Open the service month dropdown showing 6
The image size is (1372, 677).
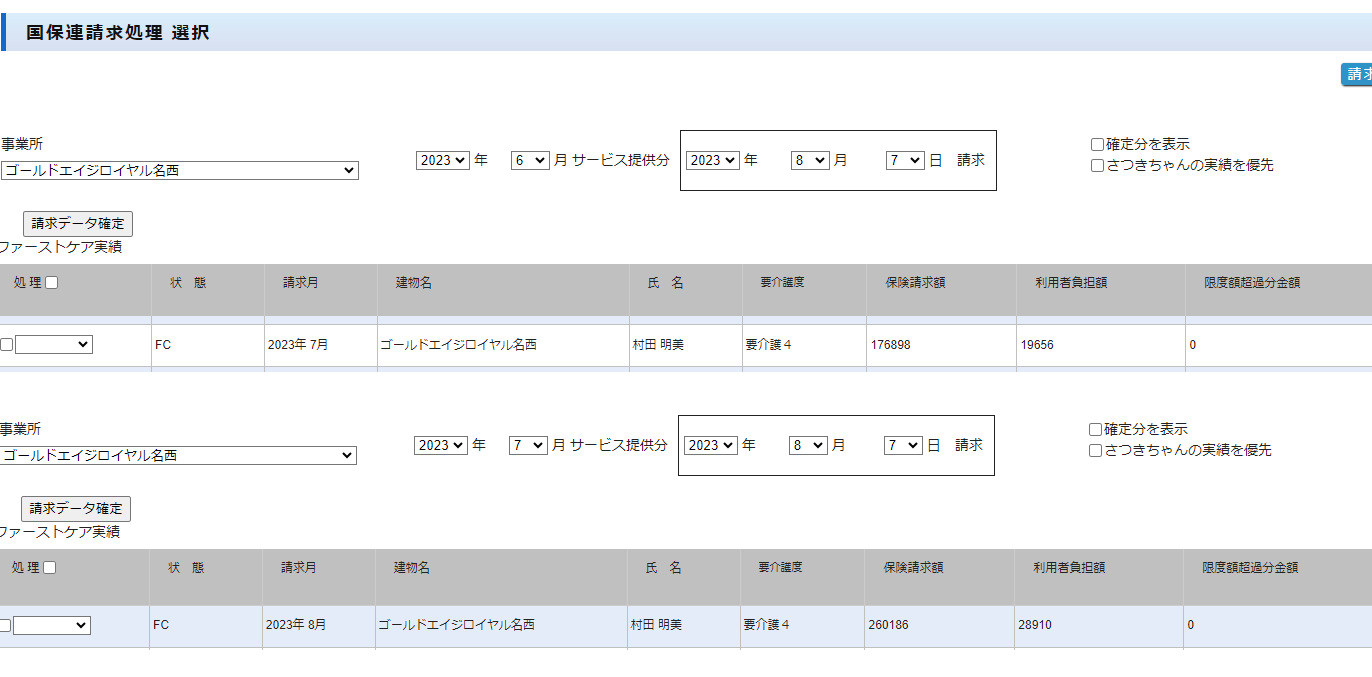[529, 160]
